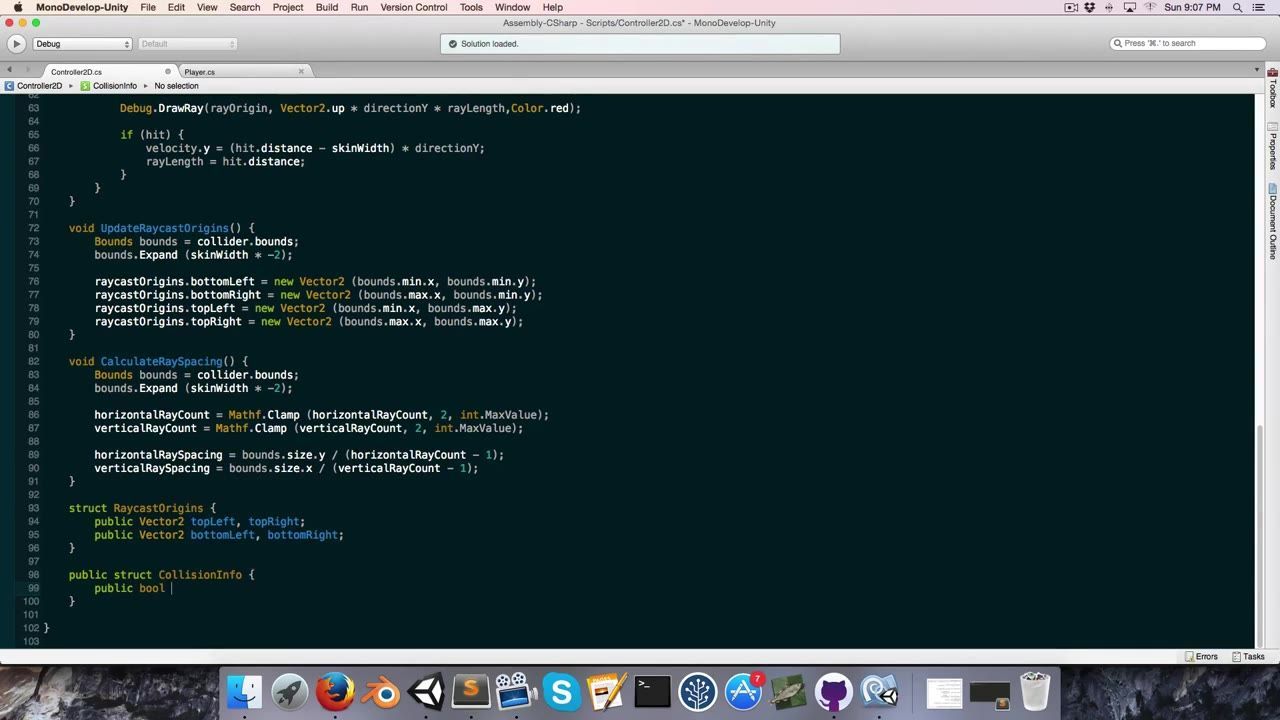Open Terminal from the dock
Image resolution: width=1280 pixels, height=720 pixels.
point(652,692)
